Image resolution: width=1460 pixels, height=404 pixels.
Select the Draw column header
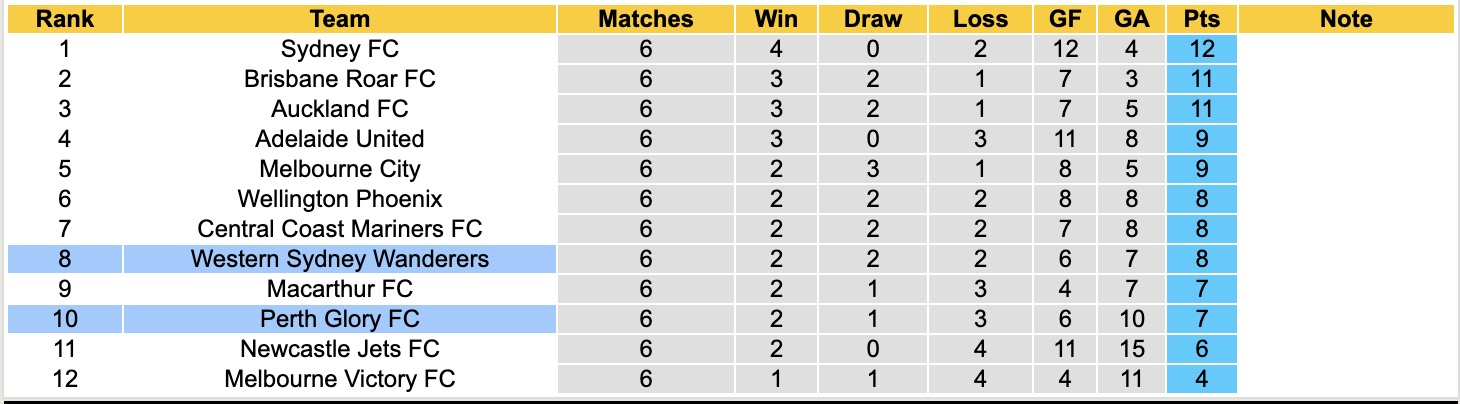point(872,19)
